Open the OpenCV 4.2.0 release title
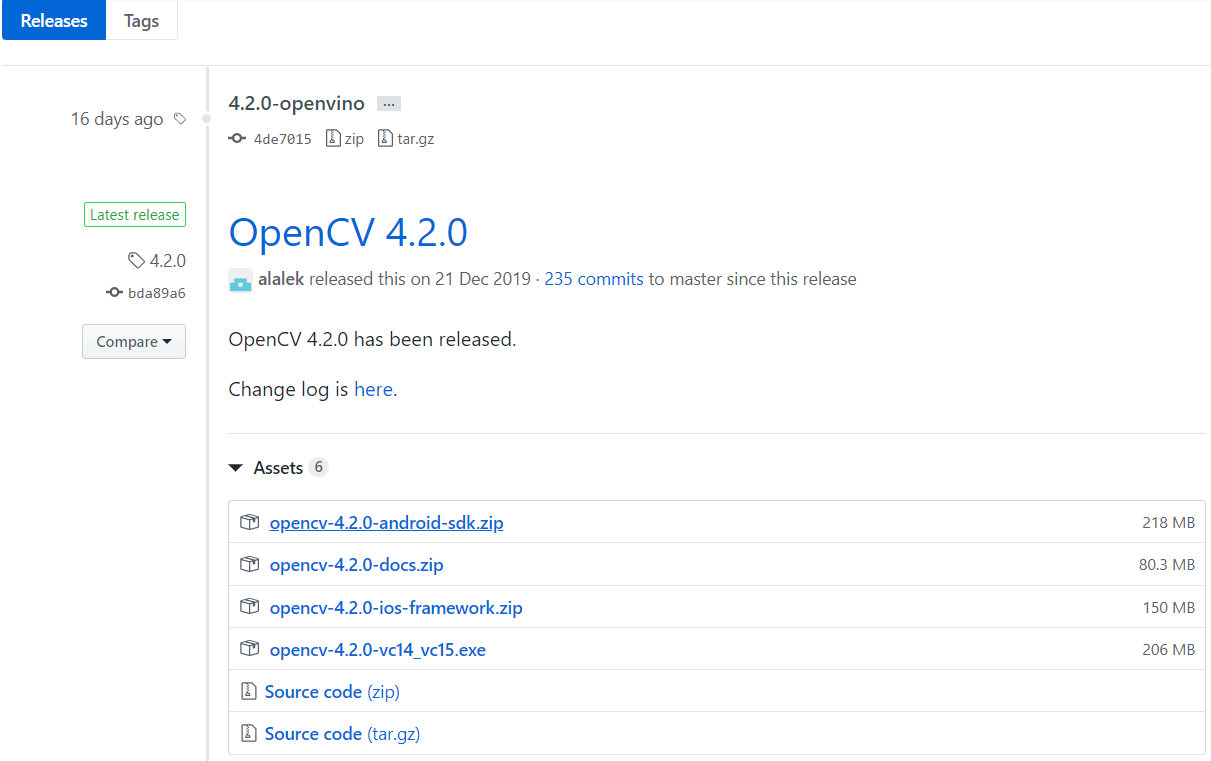Viewport: 1211px width, 761px height. (x=348, y=232)
